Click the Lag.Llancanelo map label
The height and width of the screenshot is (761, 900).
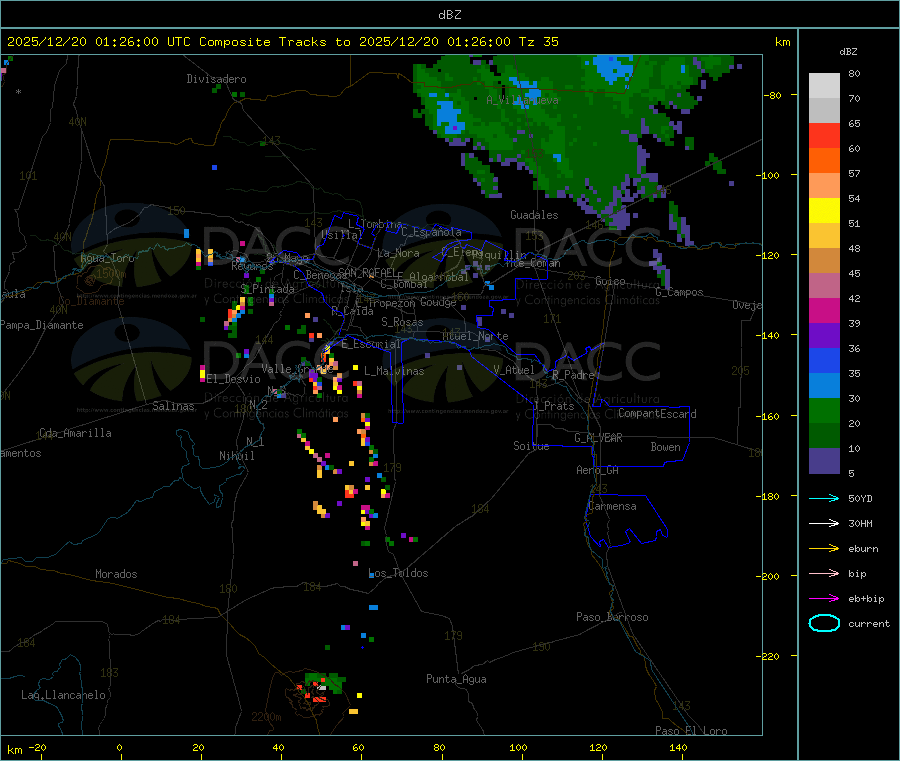(x=63, y=695)
